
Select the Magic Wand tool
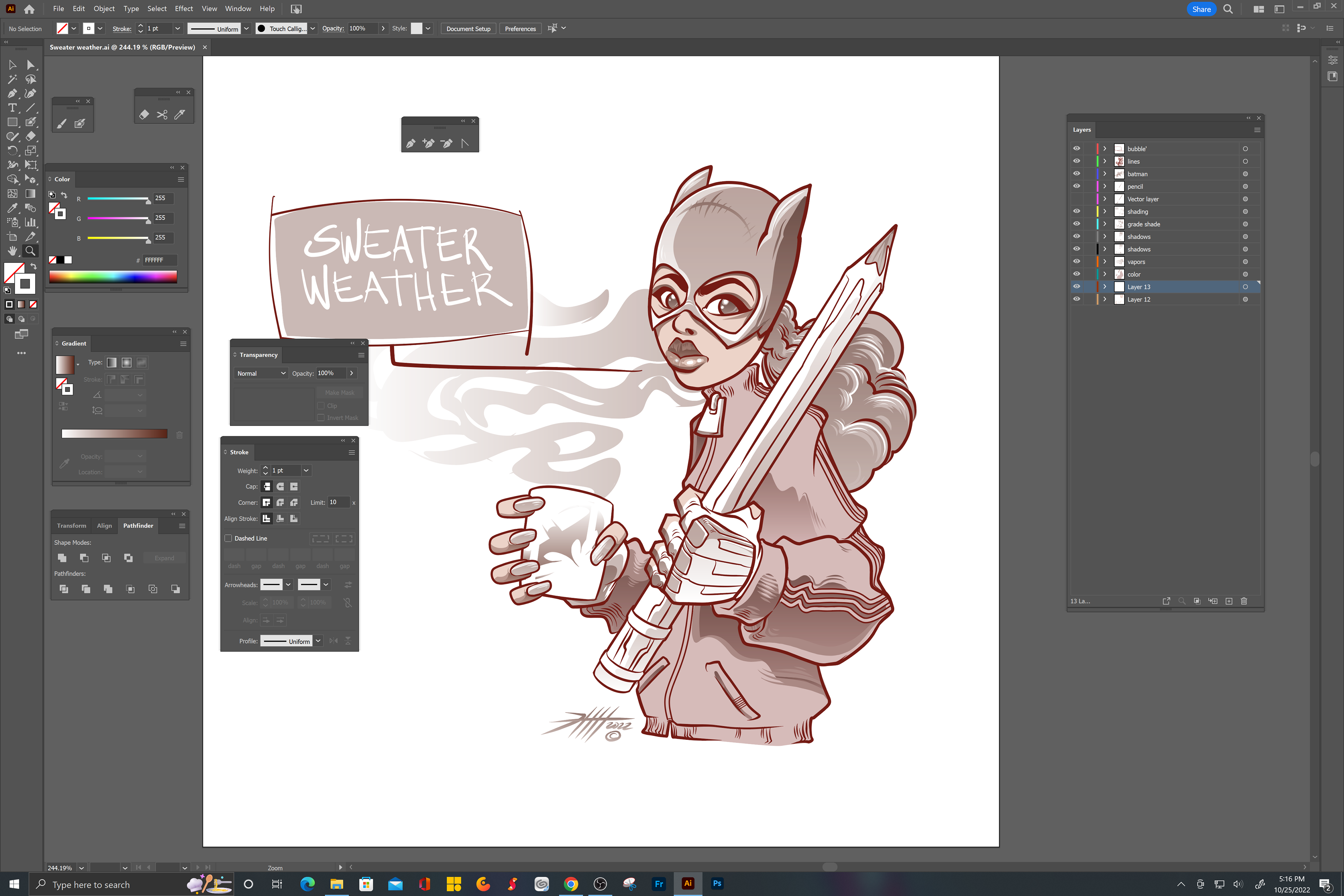pyautogui.click(x=12, y=79)
